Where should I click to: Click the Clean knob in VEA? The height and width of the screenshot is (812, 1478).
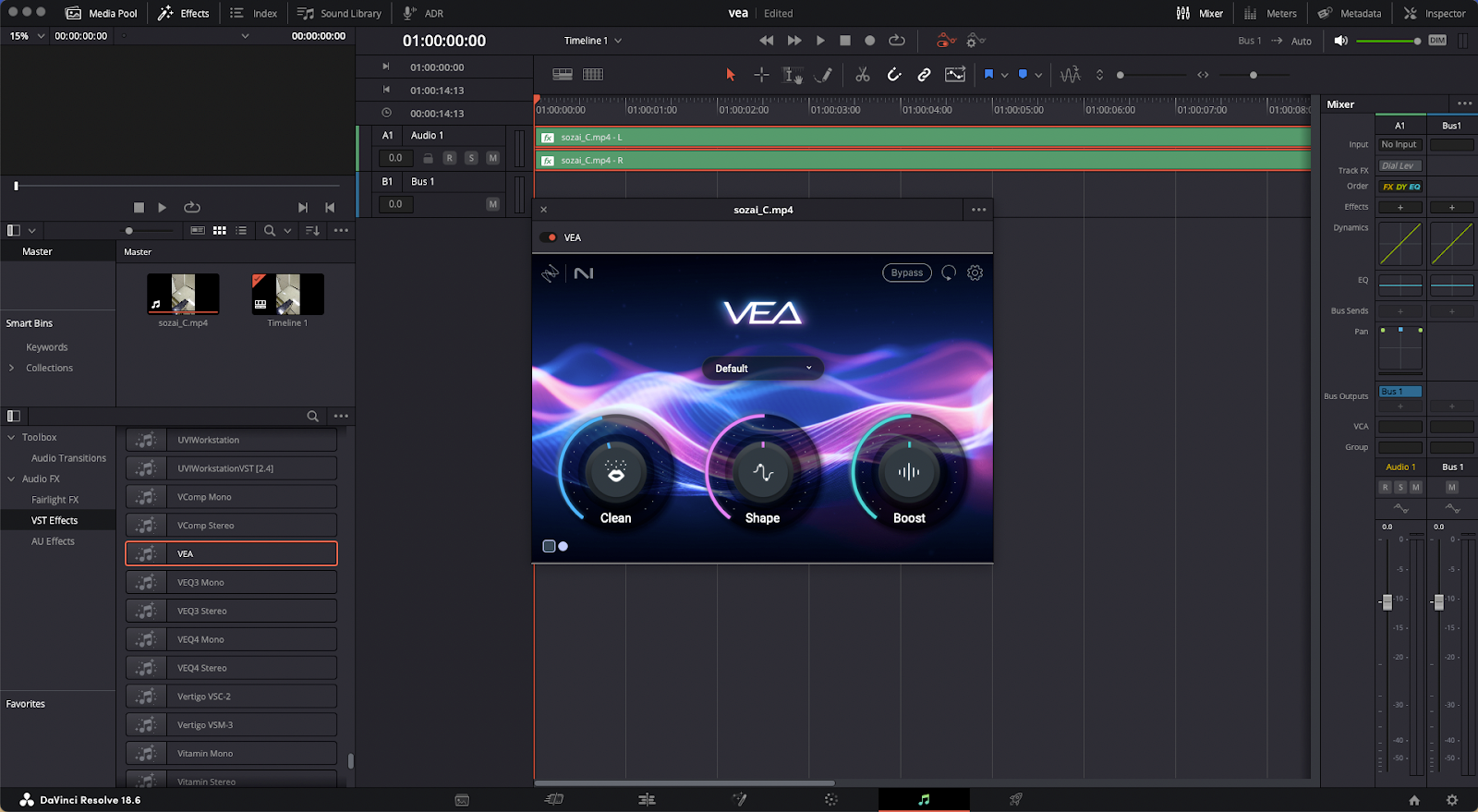[x=615, y=473]
